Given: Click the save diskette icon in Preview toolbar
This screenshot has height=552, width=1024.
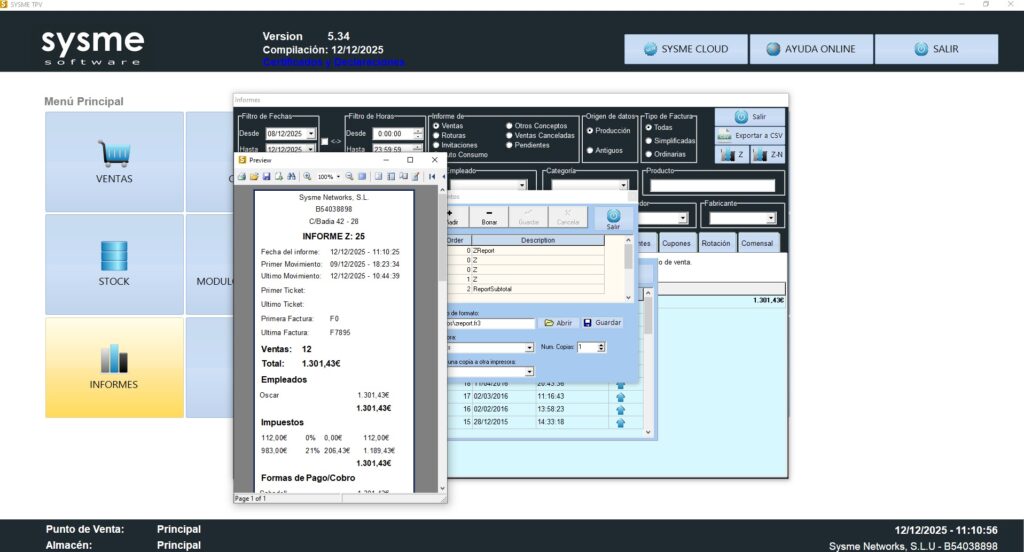Looking at the screenshot, I should click(x=266, y=176).
